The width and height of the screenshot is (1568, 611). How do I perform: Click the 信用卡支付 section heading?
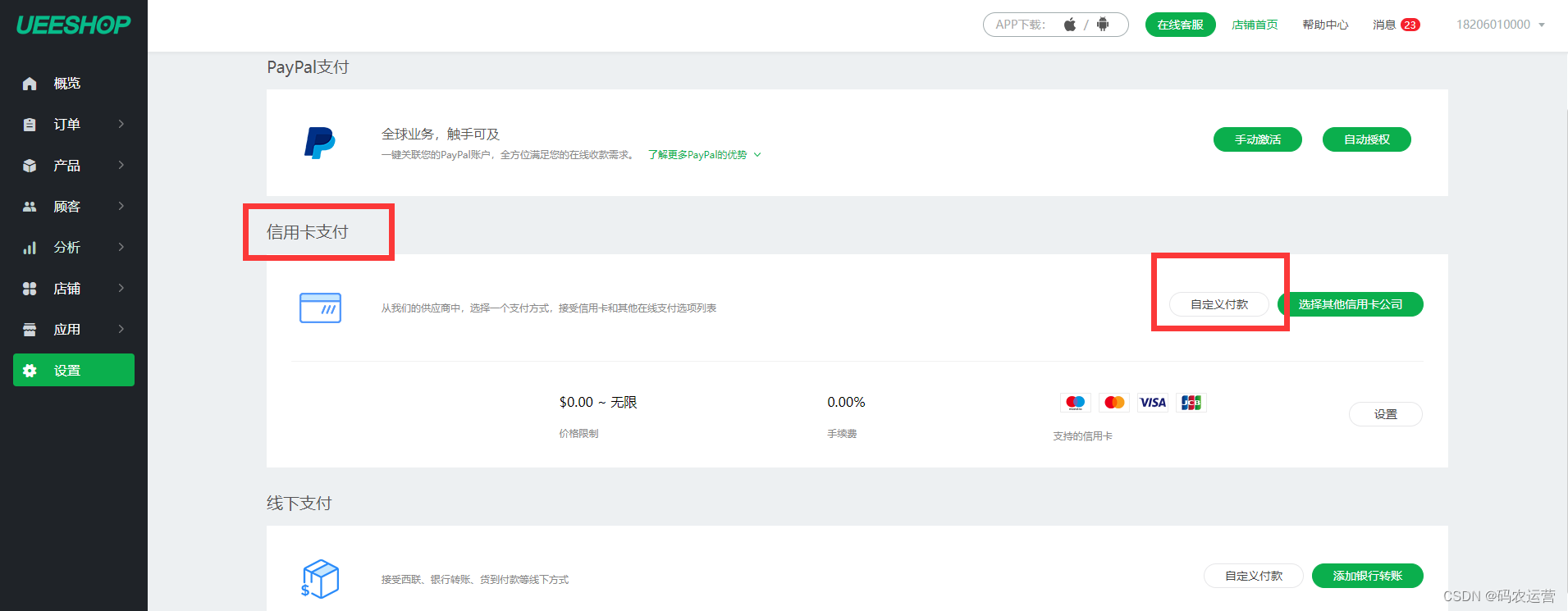pos(308,232)
